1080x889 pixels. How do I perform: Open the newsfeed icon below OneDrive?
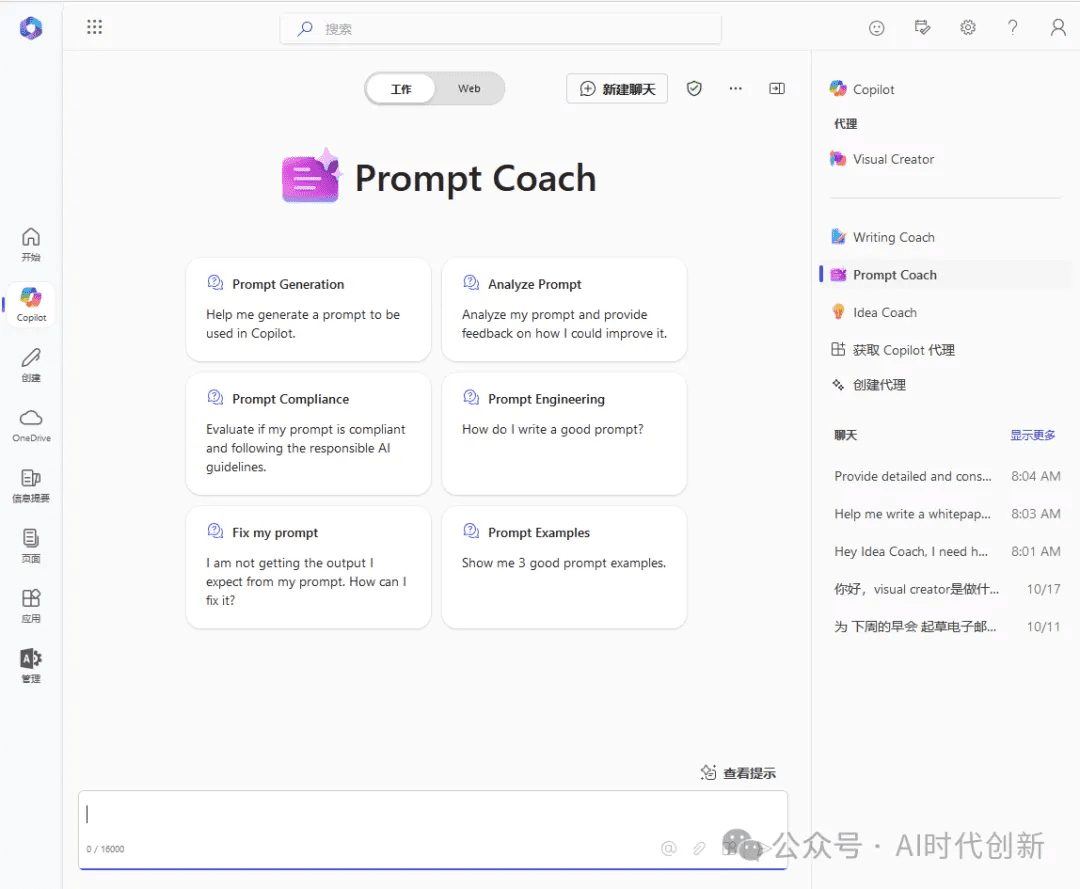pos(31,485)
